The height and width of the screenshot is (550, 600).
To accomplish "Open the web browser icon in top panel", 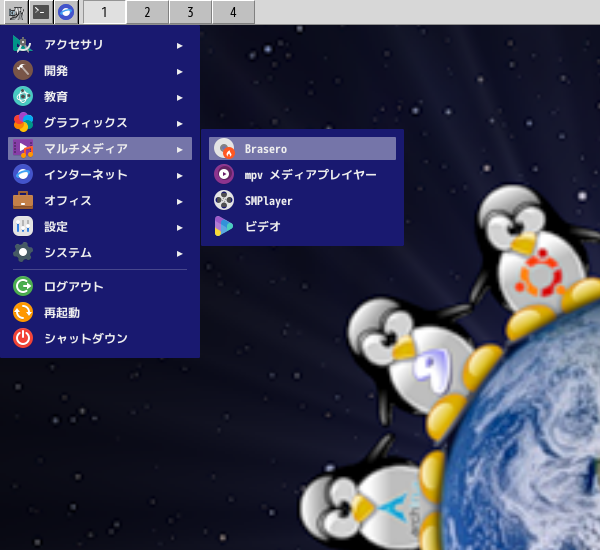I will click(66, 12).
